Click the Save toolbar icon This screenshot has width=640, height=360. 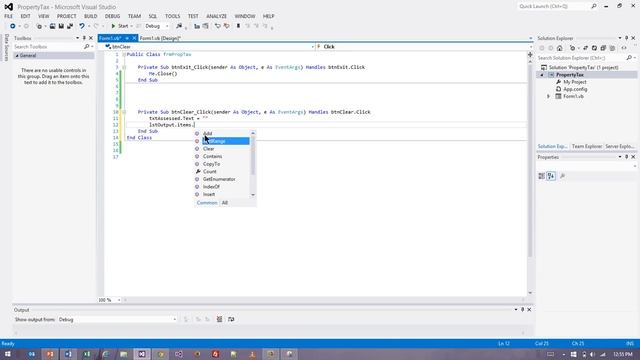coord(61,26)
